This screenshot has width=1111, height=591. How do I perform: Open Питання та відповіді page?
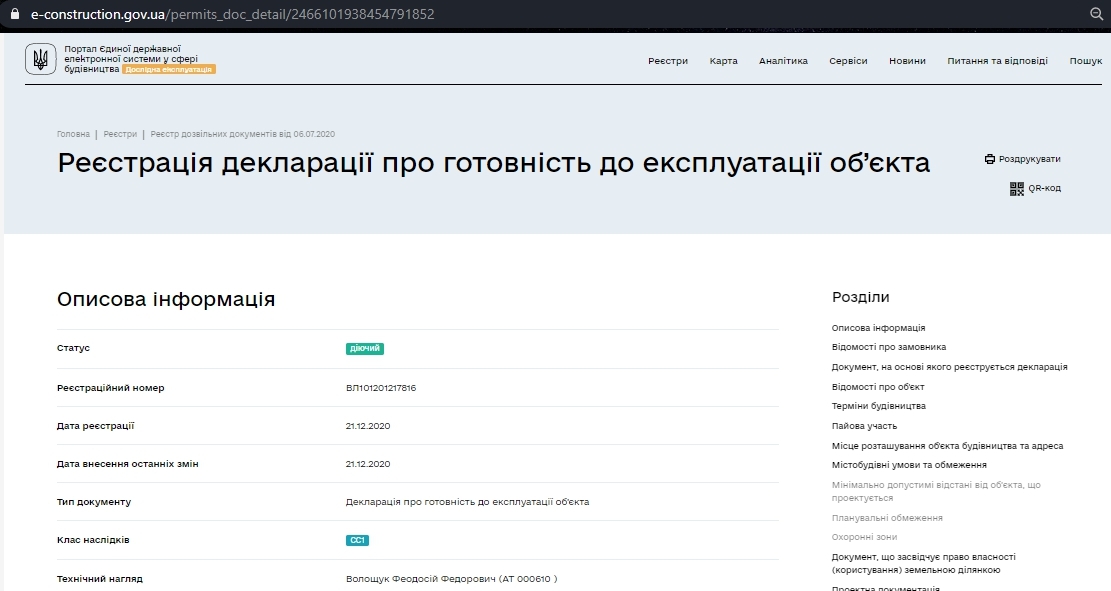coord(998,61)
